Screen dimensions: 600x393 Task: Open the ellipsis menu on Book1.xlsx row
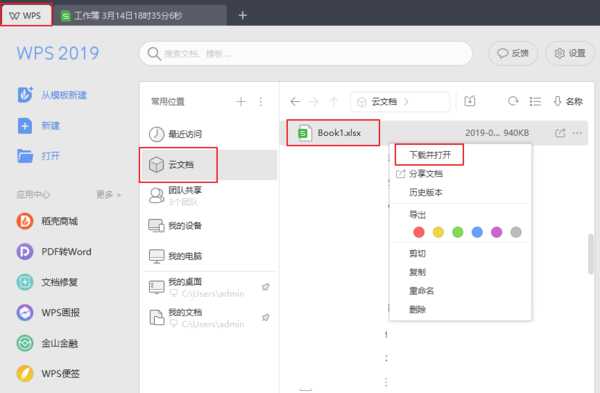577,133
